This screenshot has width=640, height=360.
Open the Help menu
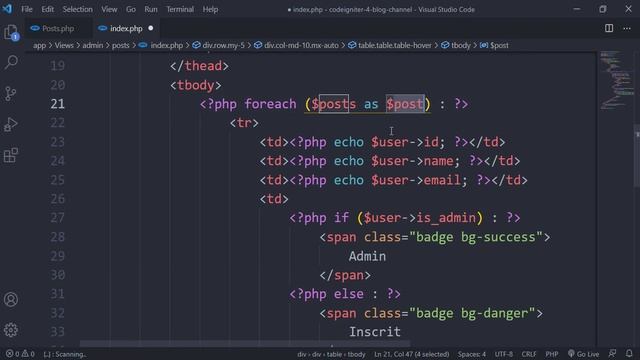[x=210, y=9]
